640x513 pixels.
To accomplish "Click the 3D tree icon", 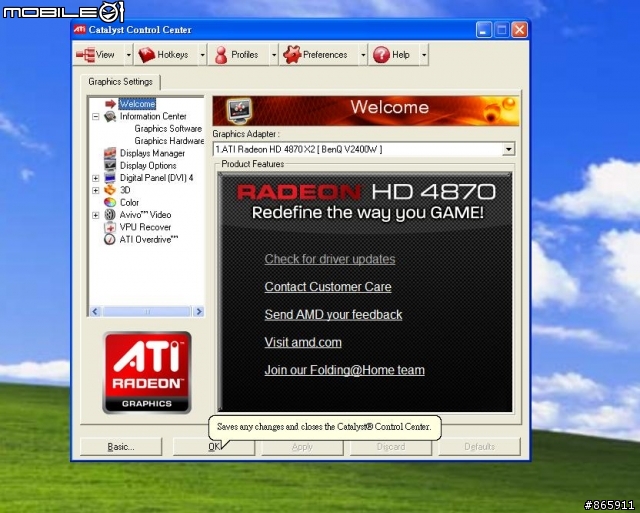I will coord(109,190).
